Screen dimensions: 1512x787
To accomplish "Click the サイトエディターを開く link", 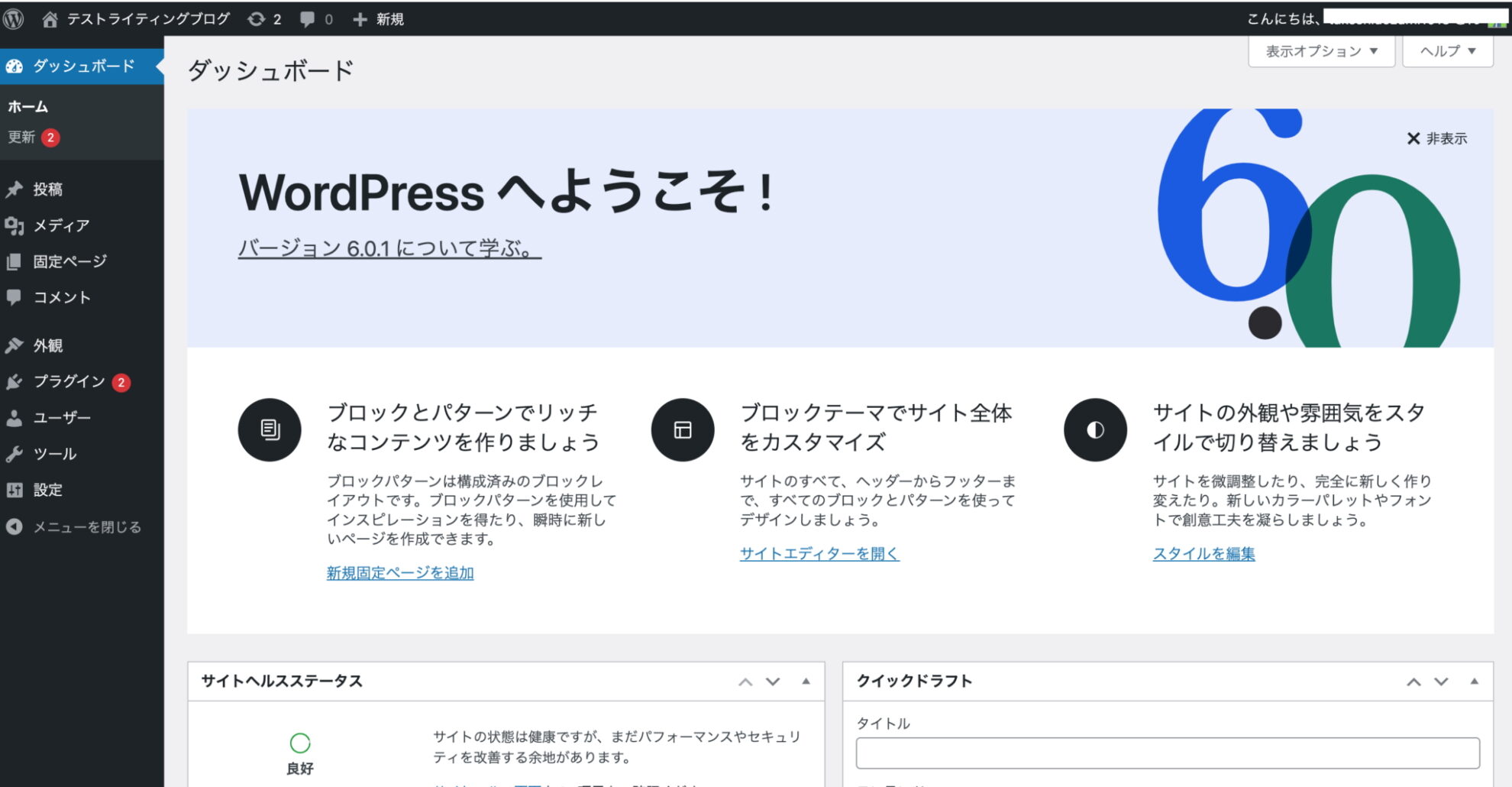I will tap(819, 554).
